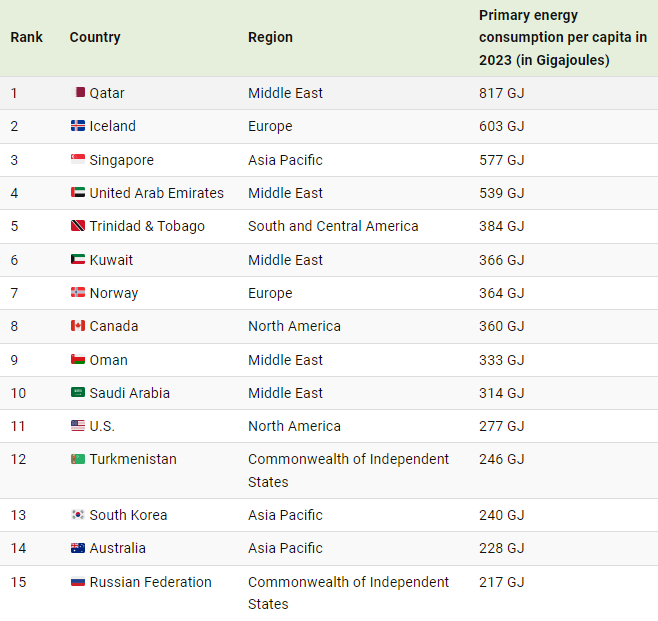Click U.S. North America region cell
This screenshot has width=658, height=621.
[294, 426]
